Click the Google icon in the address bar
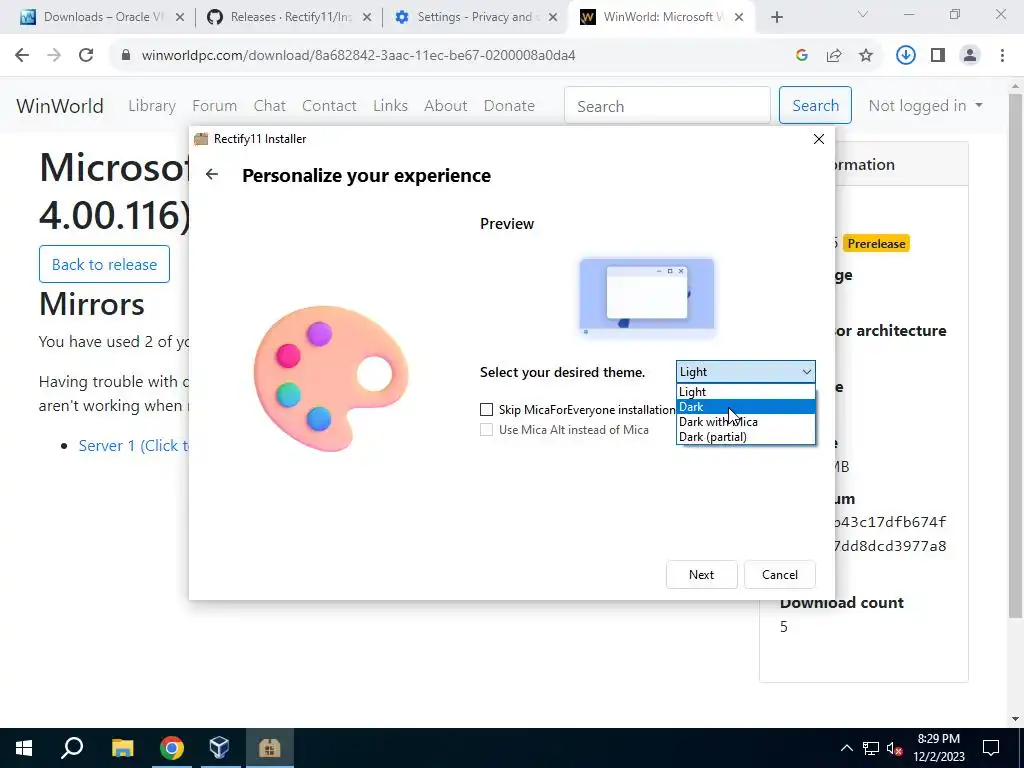This screenshot has height=768, width=1024. pyautogui.click(x=802, y=56)
